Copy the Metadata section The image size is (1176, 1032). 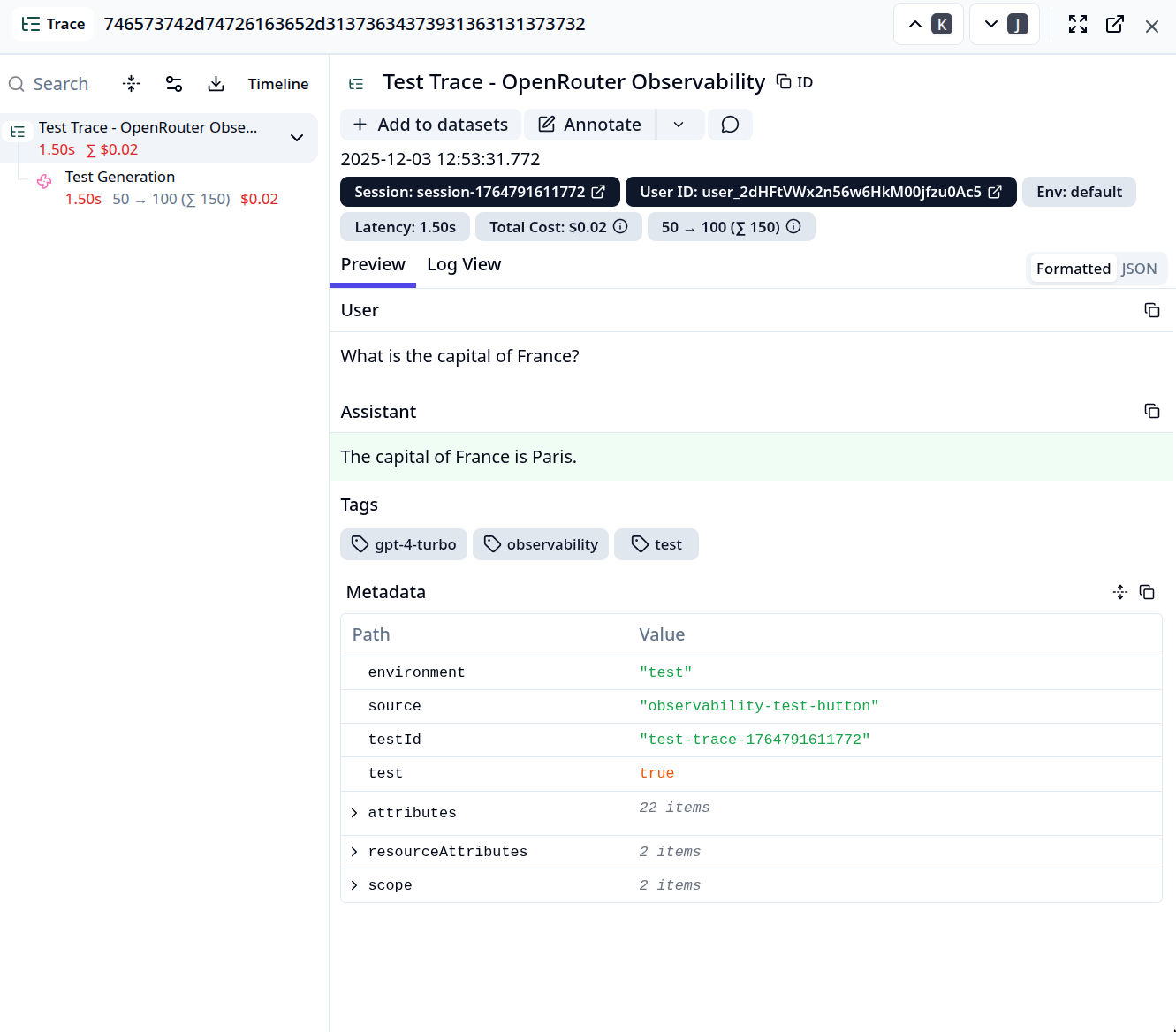coord(1147,592)
